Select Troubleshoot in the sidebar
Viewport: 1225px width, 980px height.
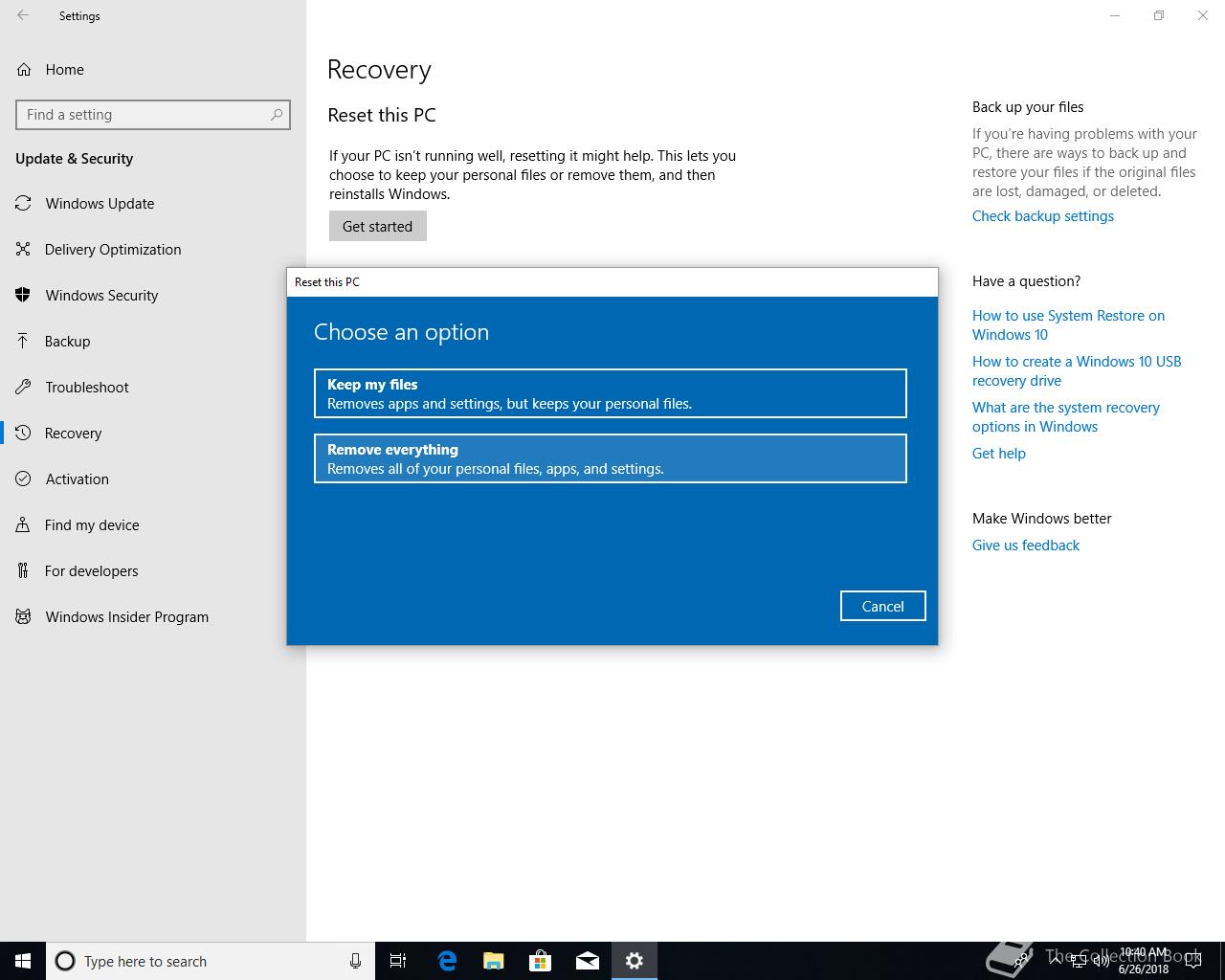pyautogui.click(x=153, y=387)
